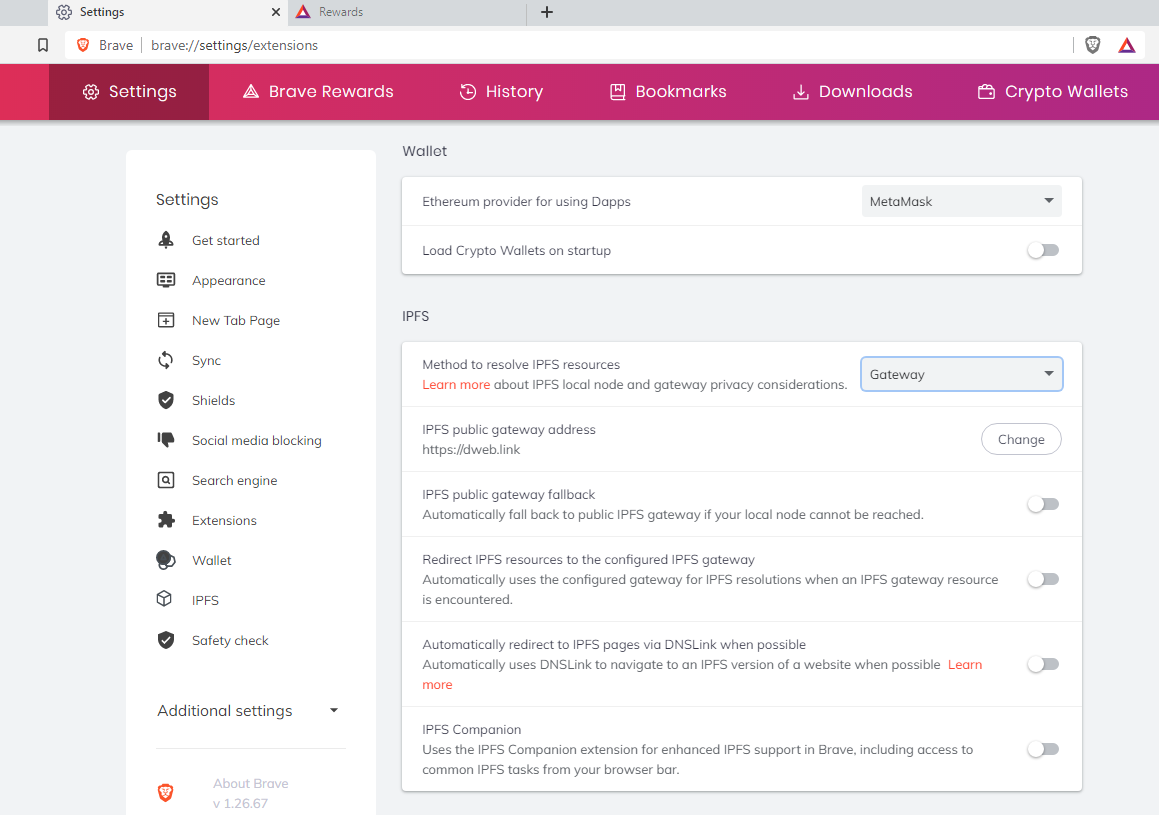Viewport: 1159px width, 815px height.
Task: Open Crypto Wallets in top navigation
Action: pos(1052,92)
